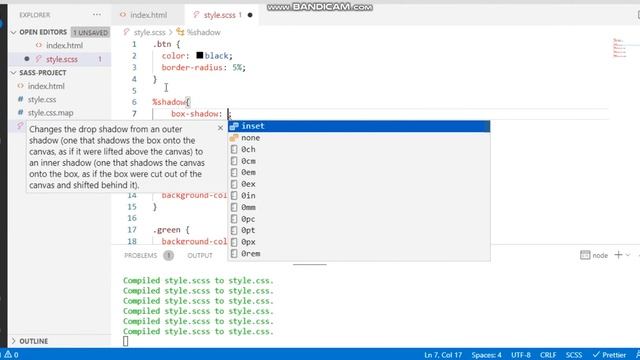
Task: Pick the 0rem unit suggestion
Action: 359,253
